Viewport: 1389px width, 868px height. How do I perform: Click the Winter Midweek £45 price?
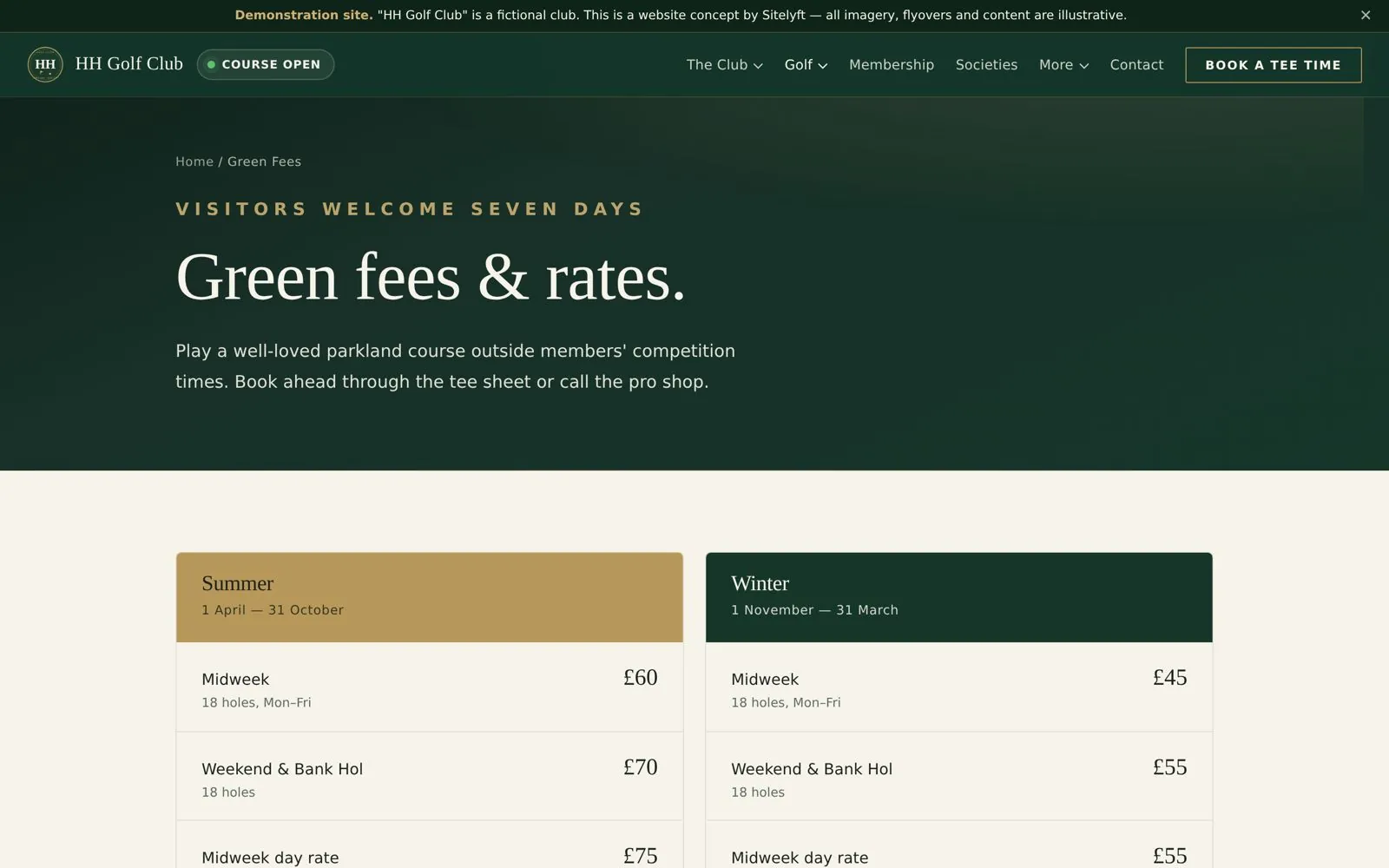pos(1170,678)
